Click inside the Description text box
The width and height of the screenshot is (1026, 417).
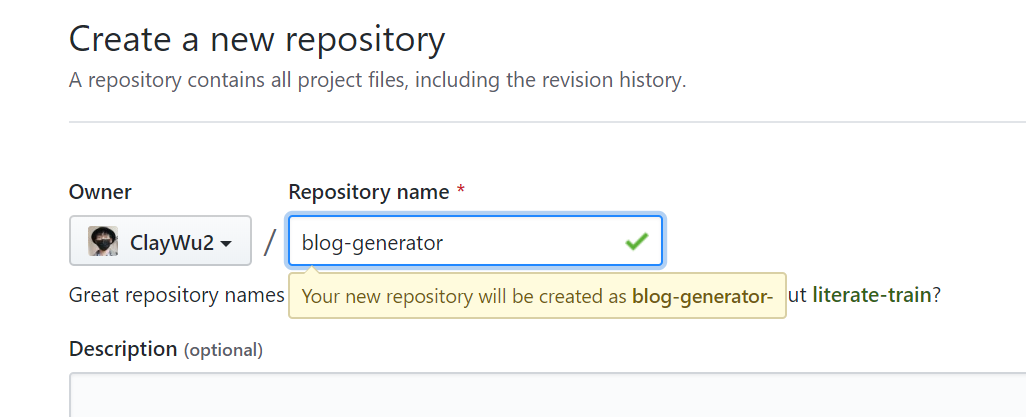coord(540,397)
